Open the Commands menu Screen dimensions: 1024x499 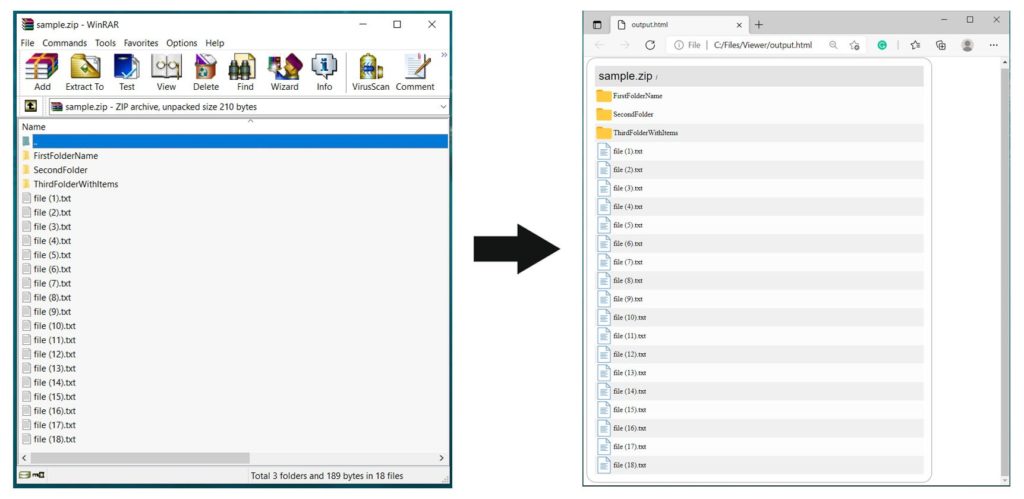click(x=65, y=43)
